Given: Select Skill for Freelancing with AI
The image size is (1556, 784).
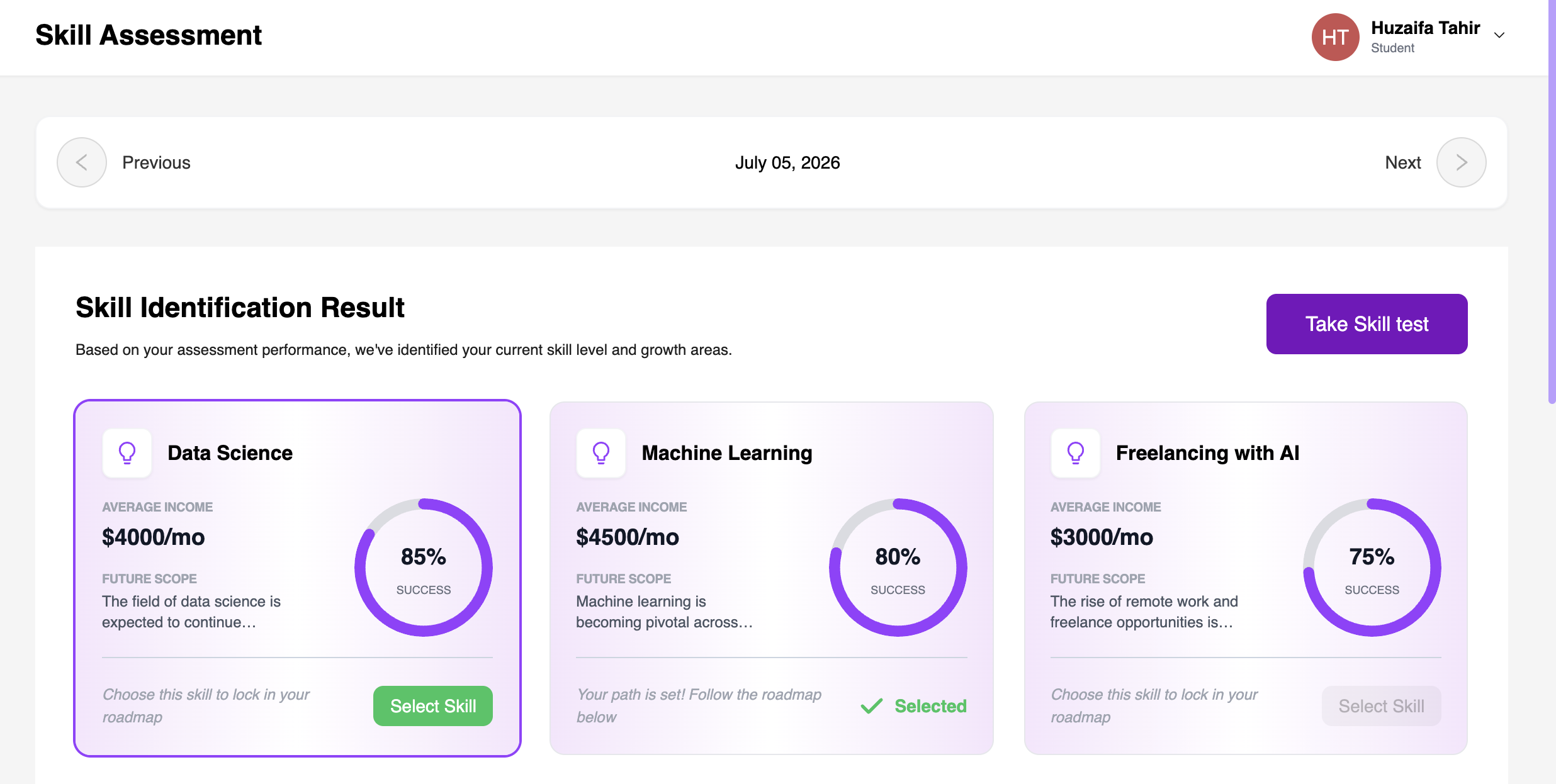Looking at the screenshot, I should (x=1382, y=706).
